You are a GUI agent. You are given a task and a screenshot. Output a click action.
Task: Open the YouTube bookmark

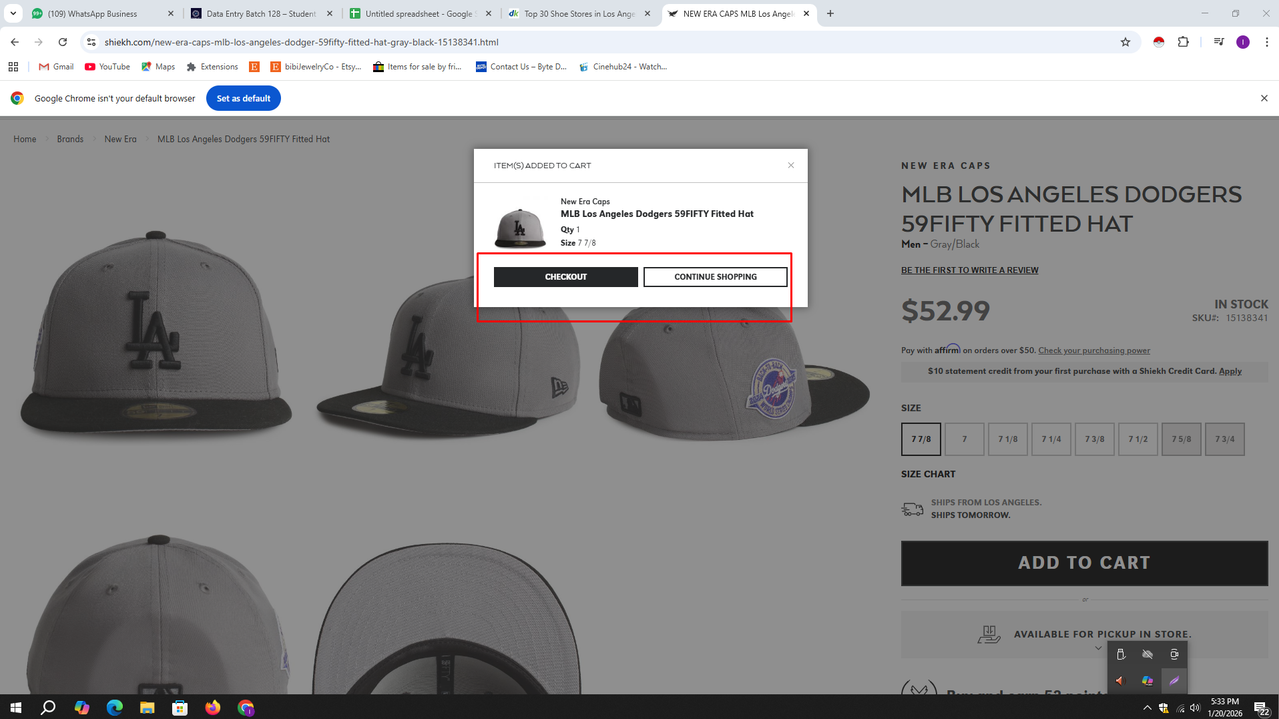(107, 67)
